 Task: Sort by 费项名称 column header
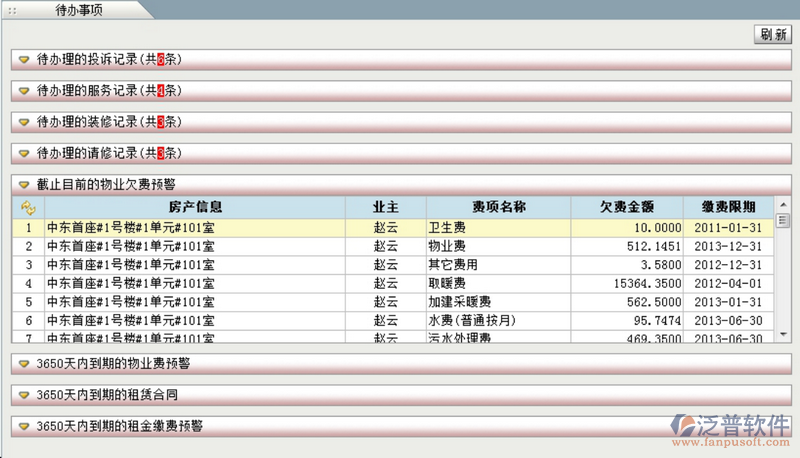click(x=499, y=207)
